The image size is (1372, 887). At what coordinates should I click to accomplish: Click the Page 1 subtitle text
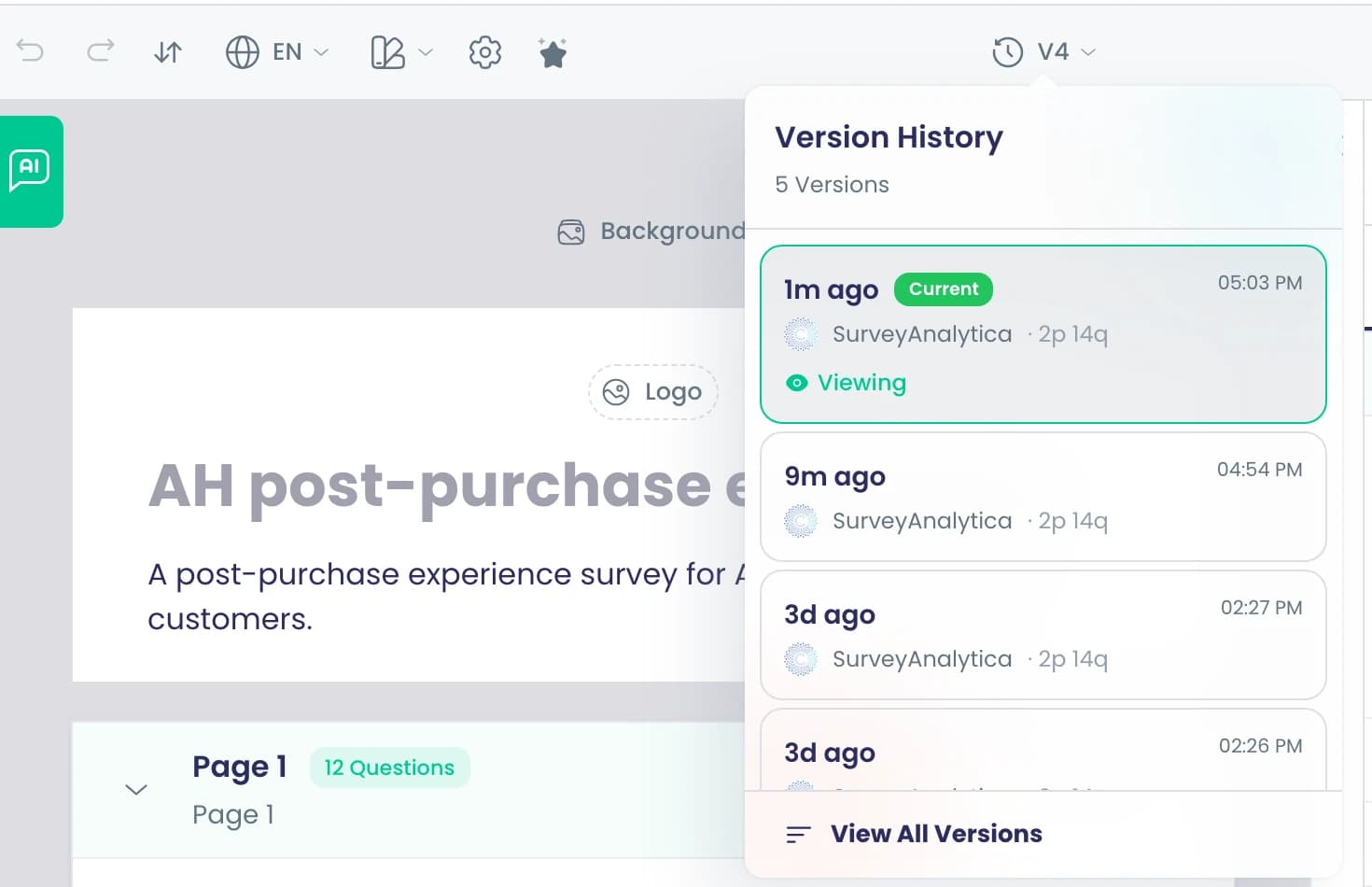[233, 815]
